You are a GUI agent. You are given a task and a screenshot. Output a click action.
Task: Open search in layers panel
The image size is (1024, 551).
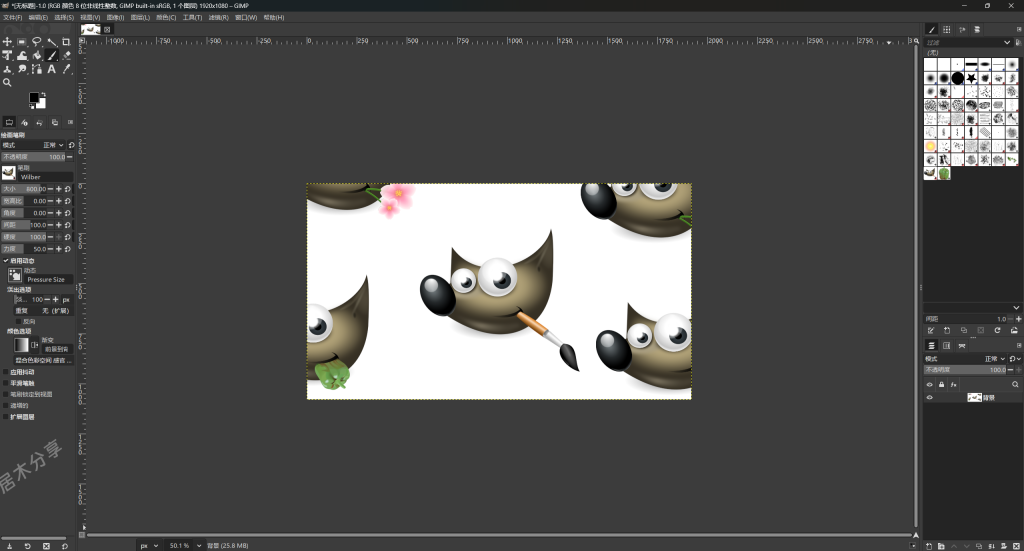coord(1015,385)
